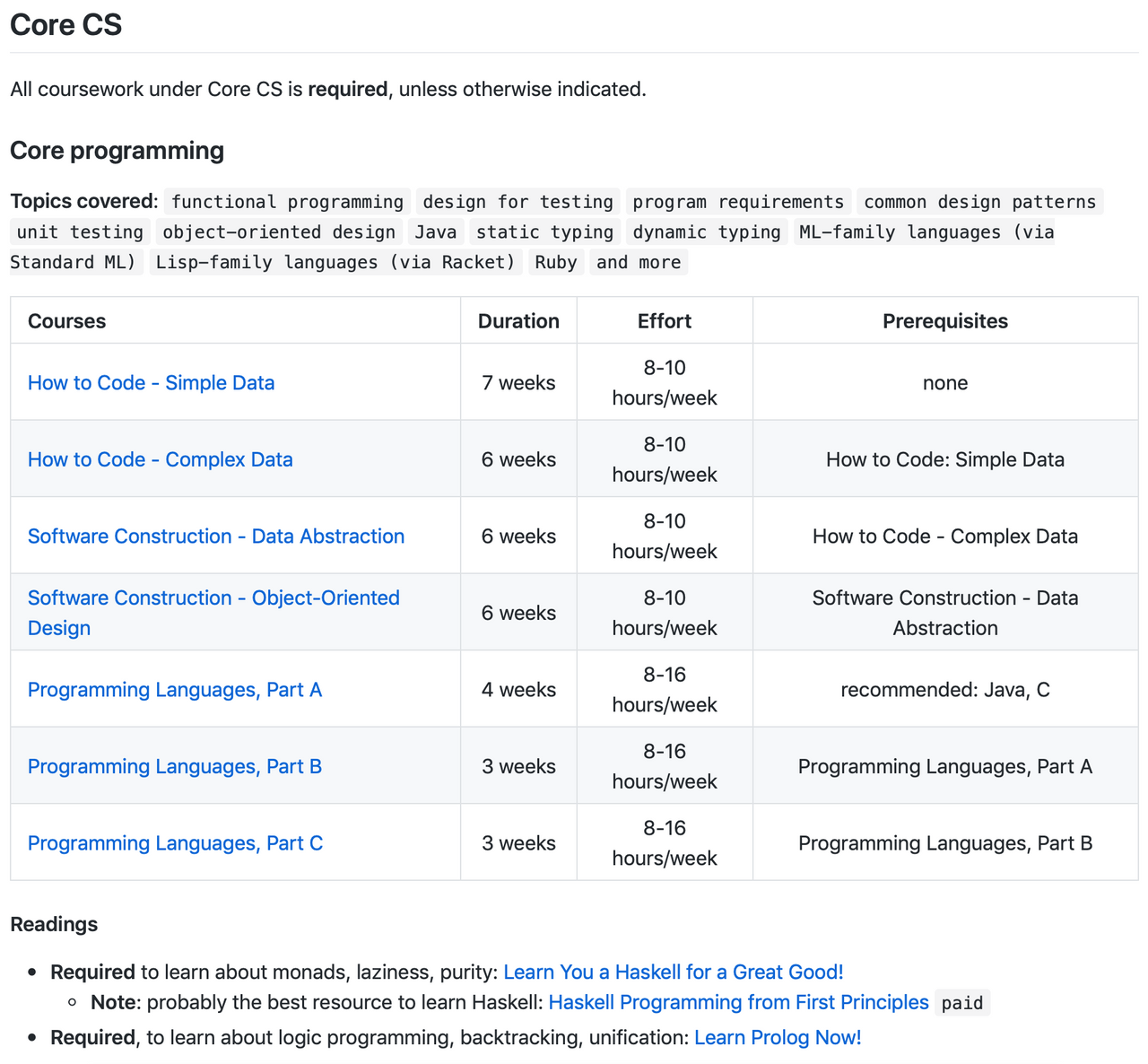The width and height of the screenshot is (1148, 1064).
Task: Click the Prerequisites column header
Action: click(944, 321)
